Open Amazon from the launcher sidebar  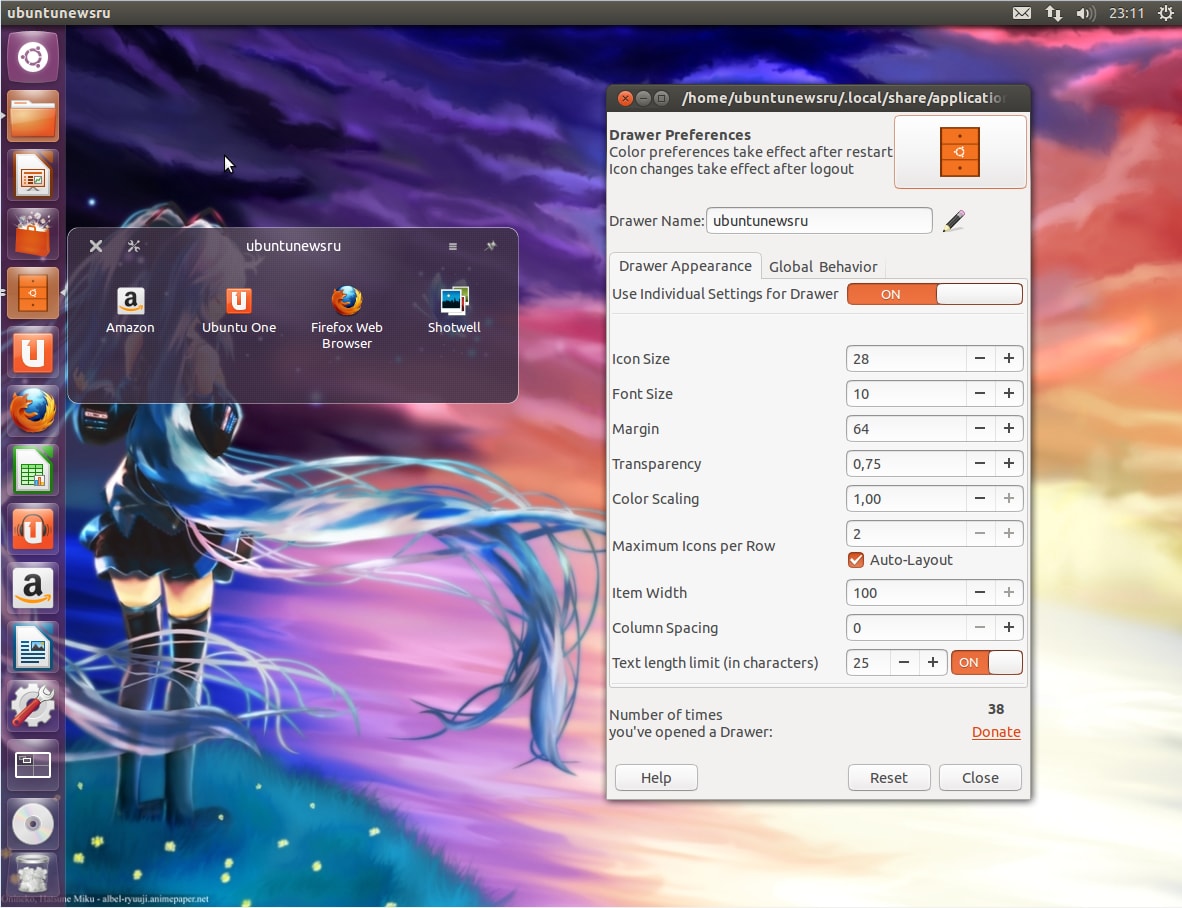[x=33, y=588]
